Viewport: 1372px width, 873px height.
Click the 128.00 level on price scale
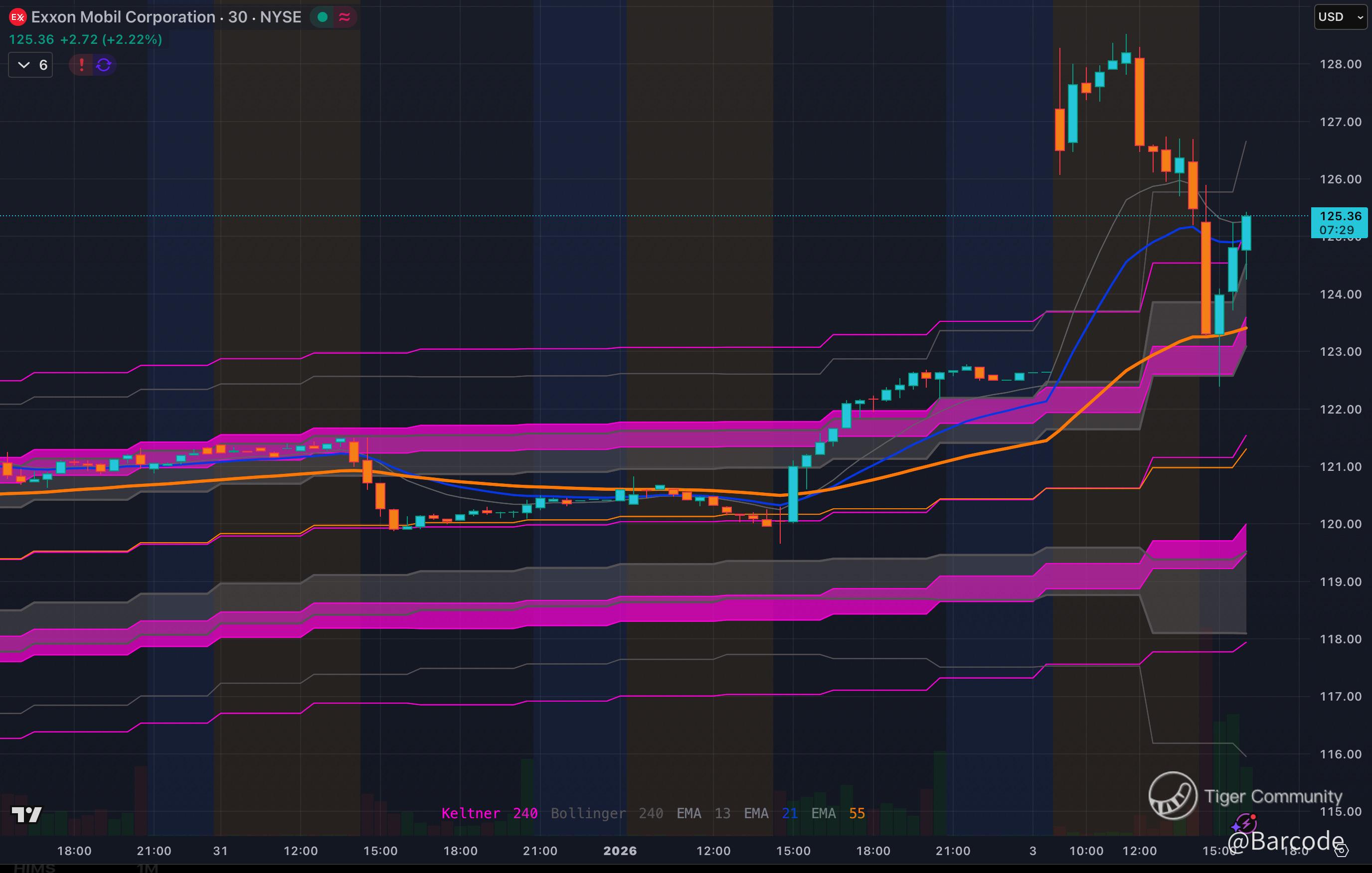coord(1340,64)
